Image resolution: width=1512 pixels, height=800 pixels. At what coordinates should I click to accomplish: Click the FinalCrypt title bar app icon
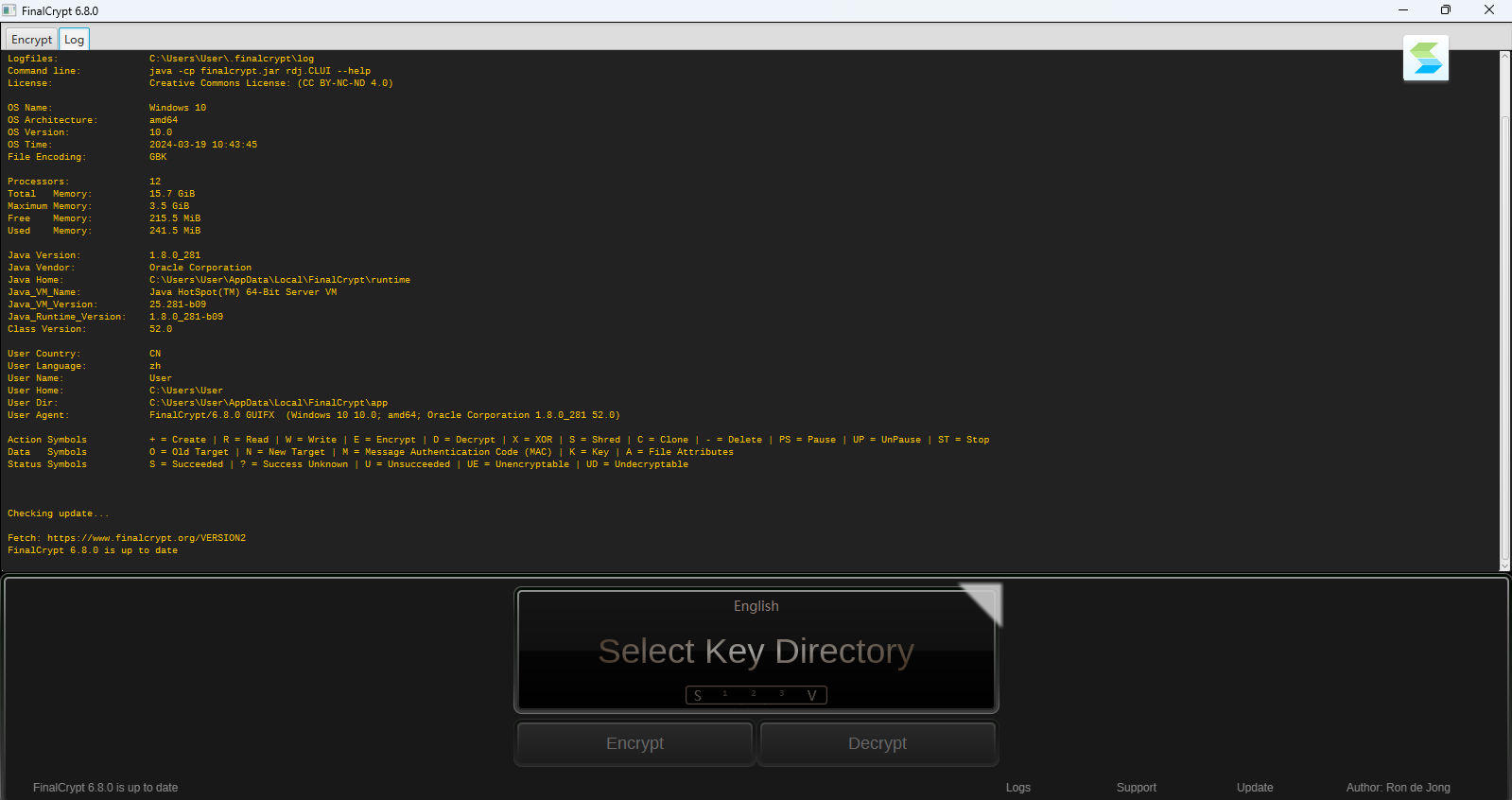9,10
